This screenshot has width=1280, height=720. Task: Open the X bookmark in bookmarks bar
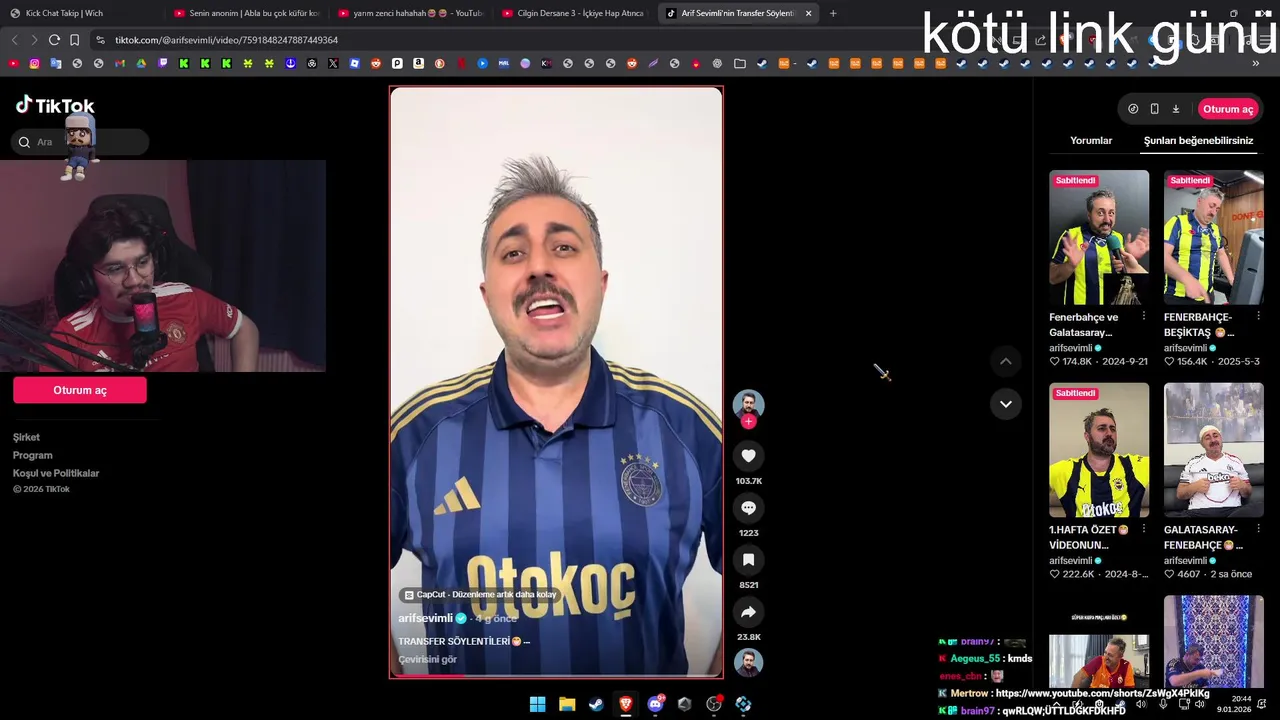tap(333, 63)
